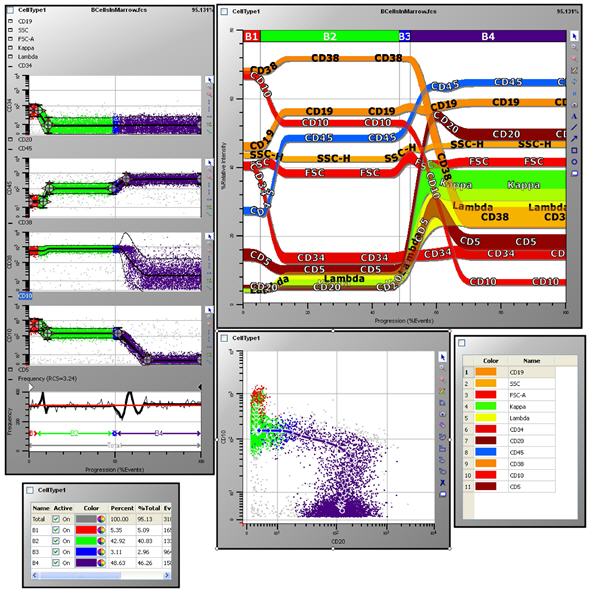
Task: Select the arrow pointer tool in overlay plot toolbar
Action: click(x=574, y=36)
